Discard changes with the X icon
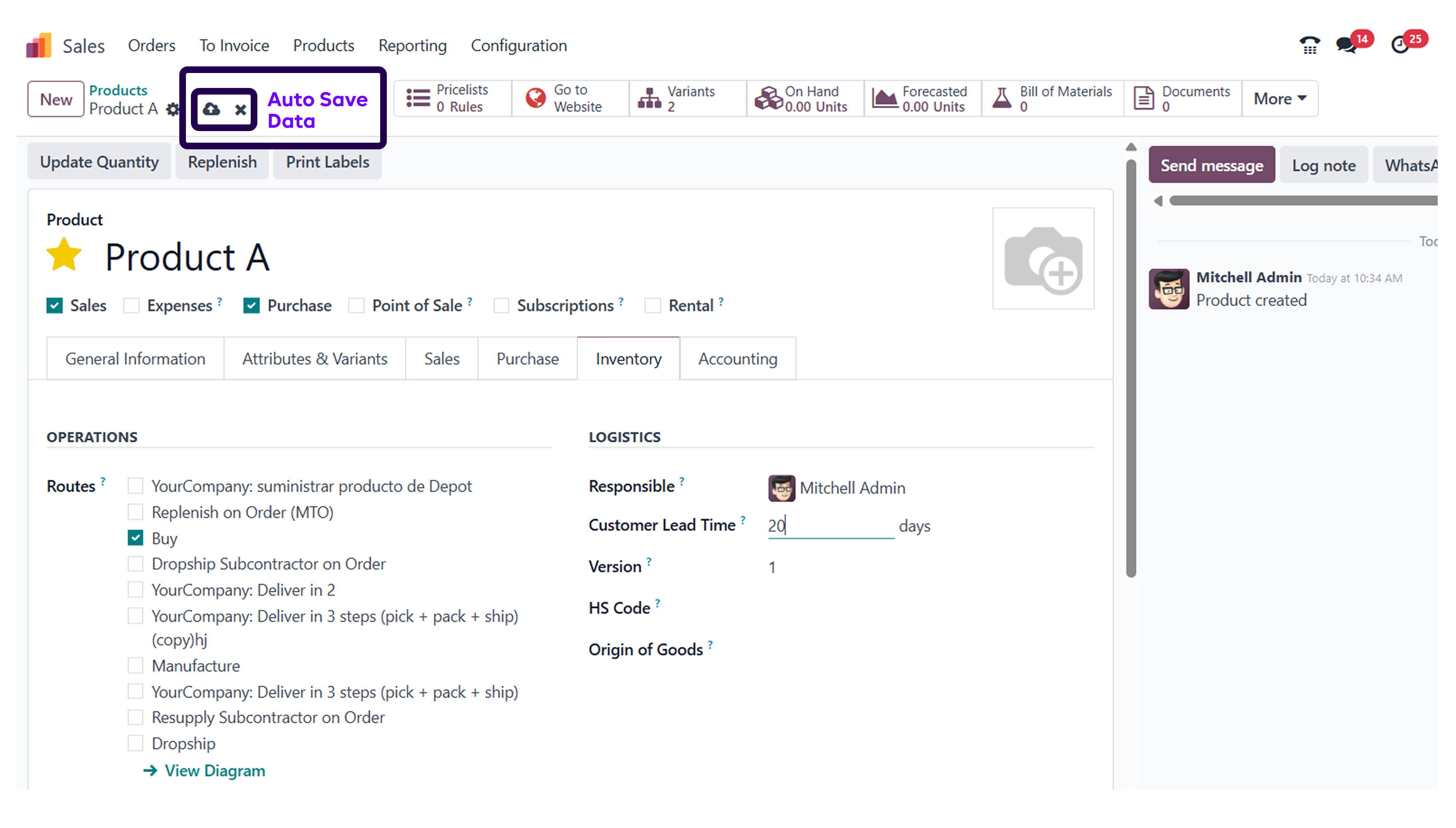Screen dimensions: 1456x828 click(241, 109)
